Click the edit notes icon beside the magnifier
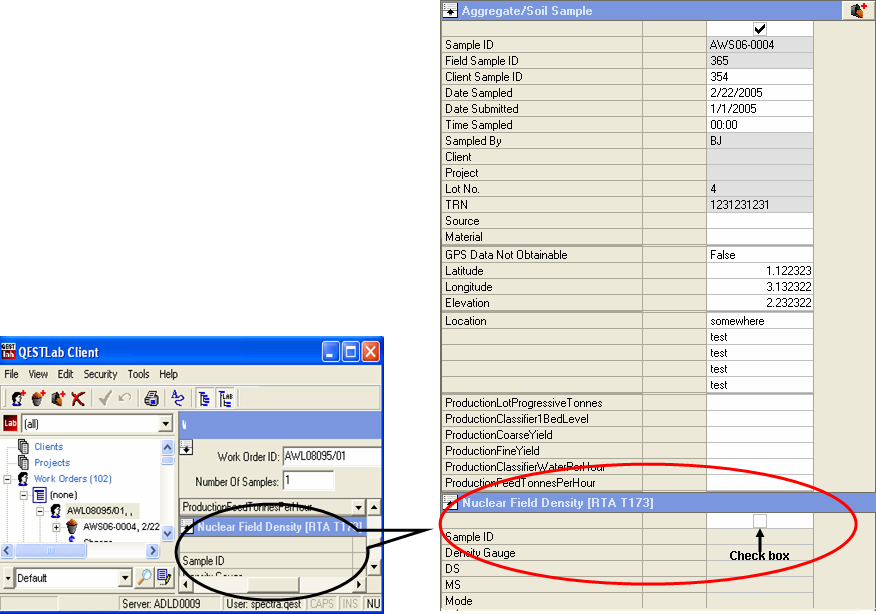Image resolution: width=876 pixels, height=614 pixels. click(164, 578)
